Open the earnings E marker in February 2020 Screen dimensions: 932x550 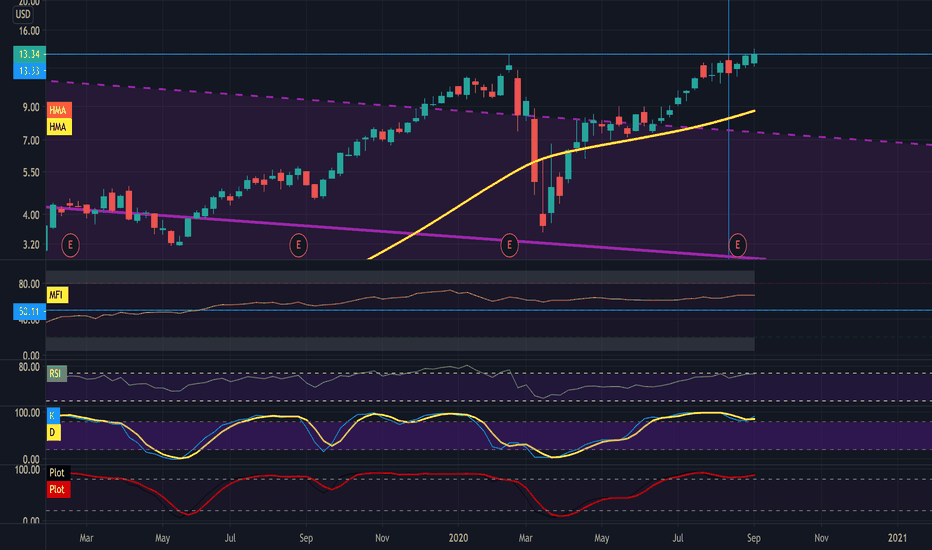[509, 245]
